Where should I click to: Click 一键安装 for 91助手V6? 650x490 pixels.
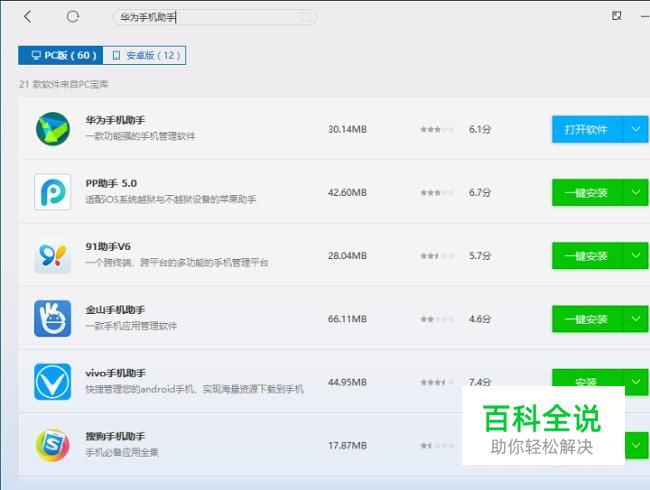587,256
